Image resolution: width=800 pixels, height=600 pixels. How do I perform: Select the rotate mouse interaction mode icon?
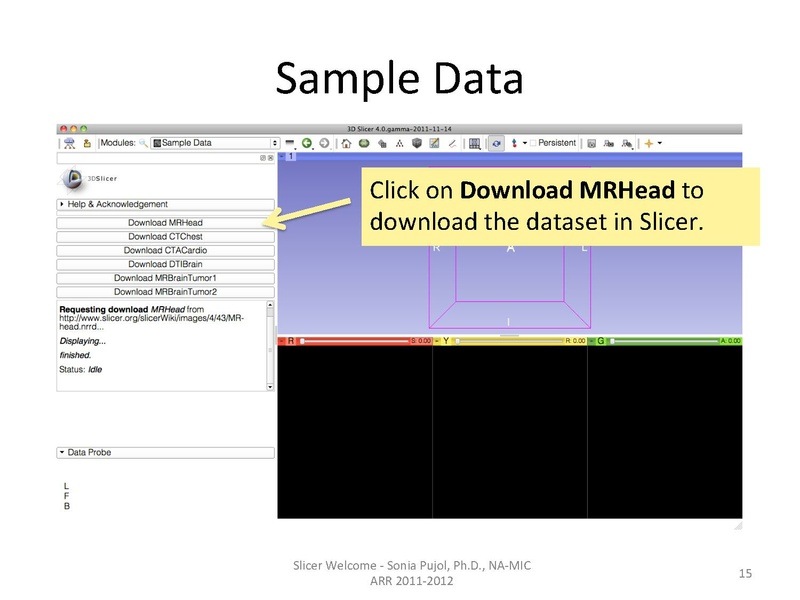496,143
